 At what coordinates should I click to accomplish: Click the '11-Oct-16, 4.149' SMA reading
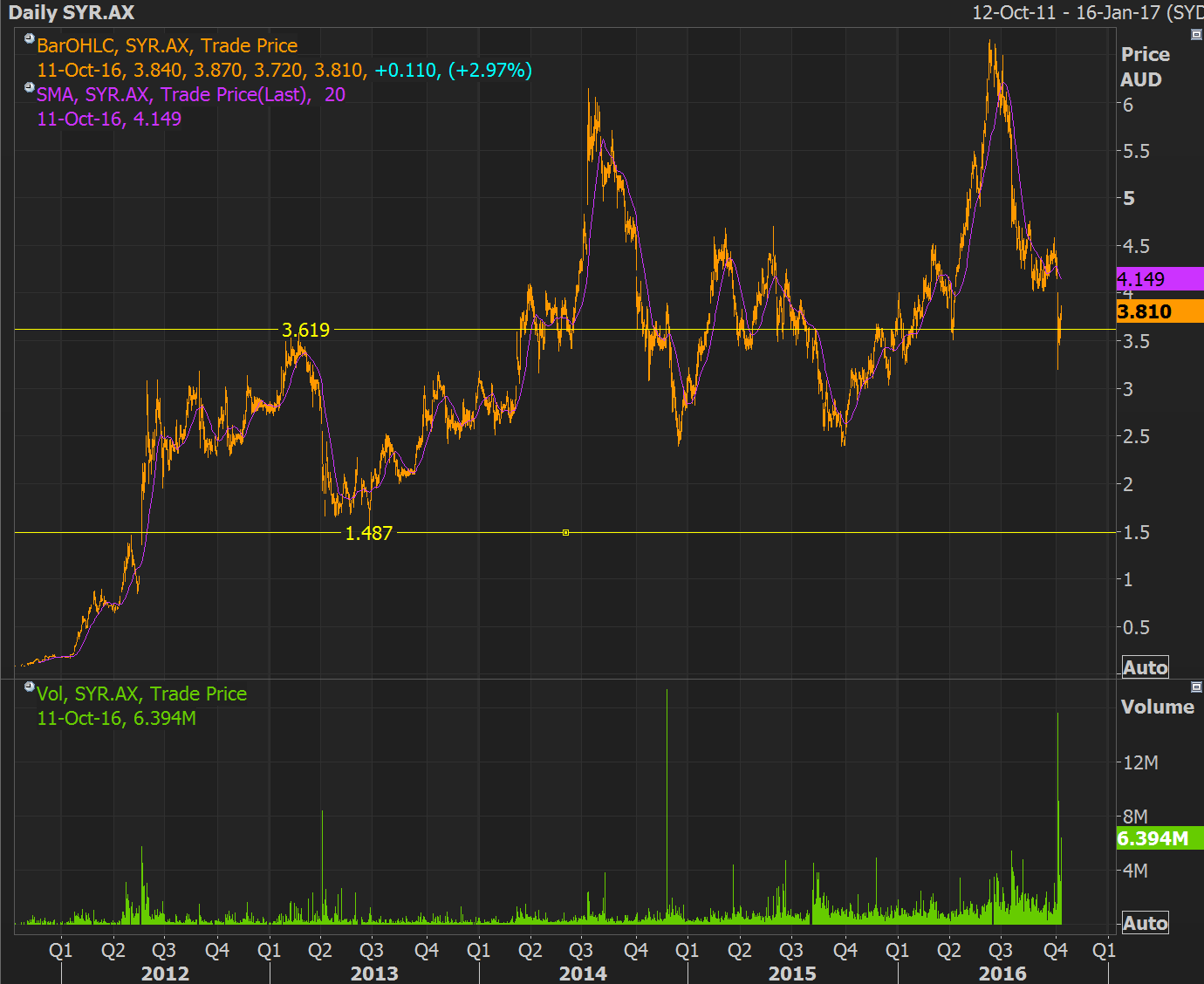pyautogui.click(x=109, y=119)
